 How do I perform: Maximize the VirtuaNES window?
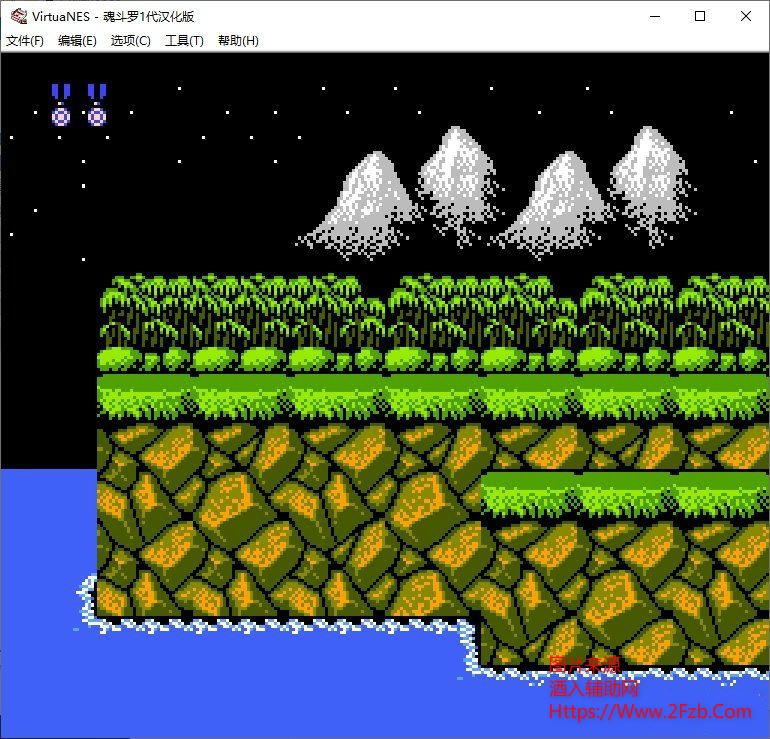coord(700,16)
